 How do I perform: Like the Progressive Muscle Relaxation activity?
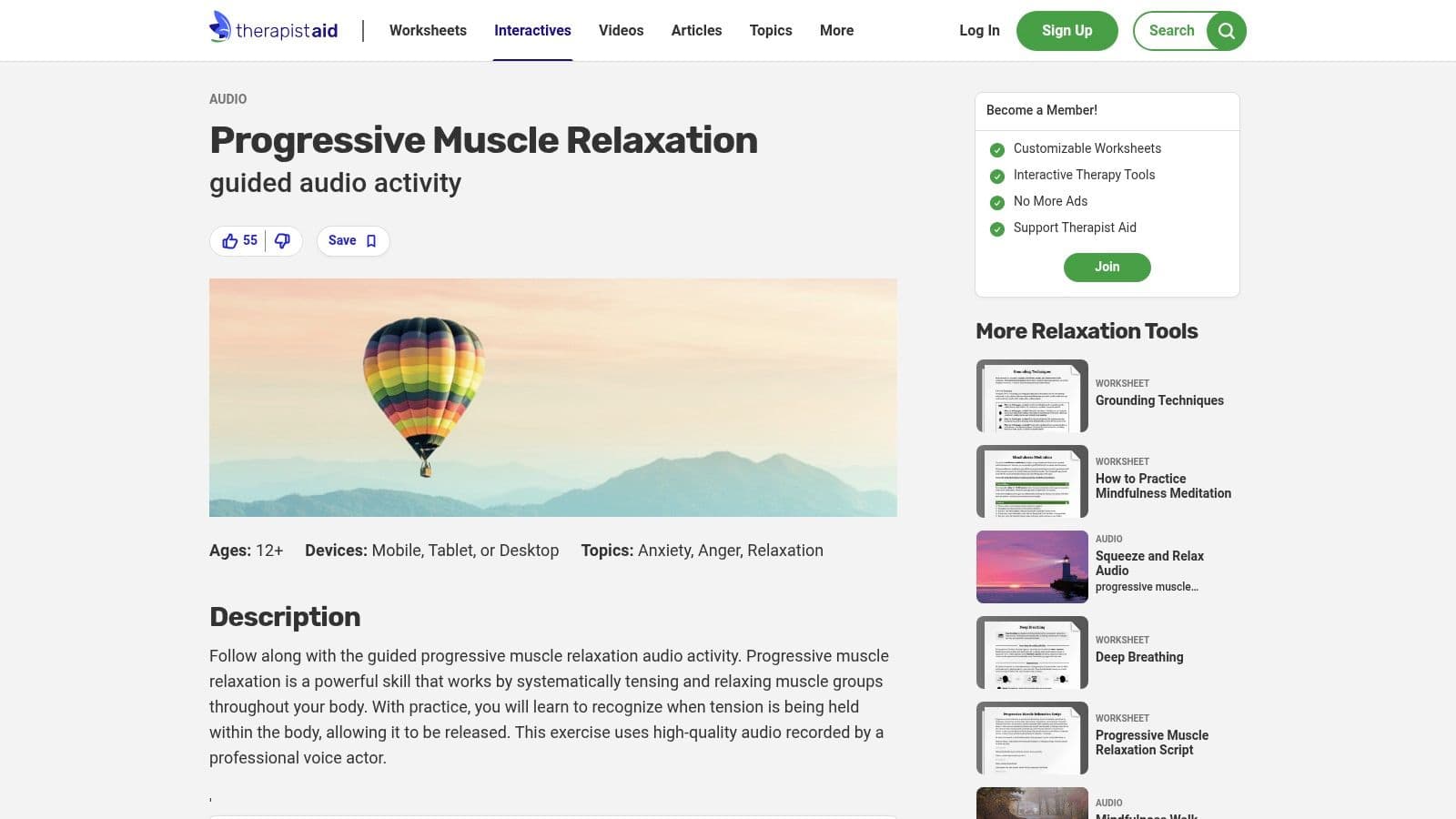240,240
